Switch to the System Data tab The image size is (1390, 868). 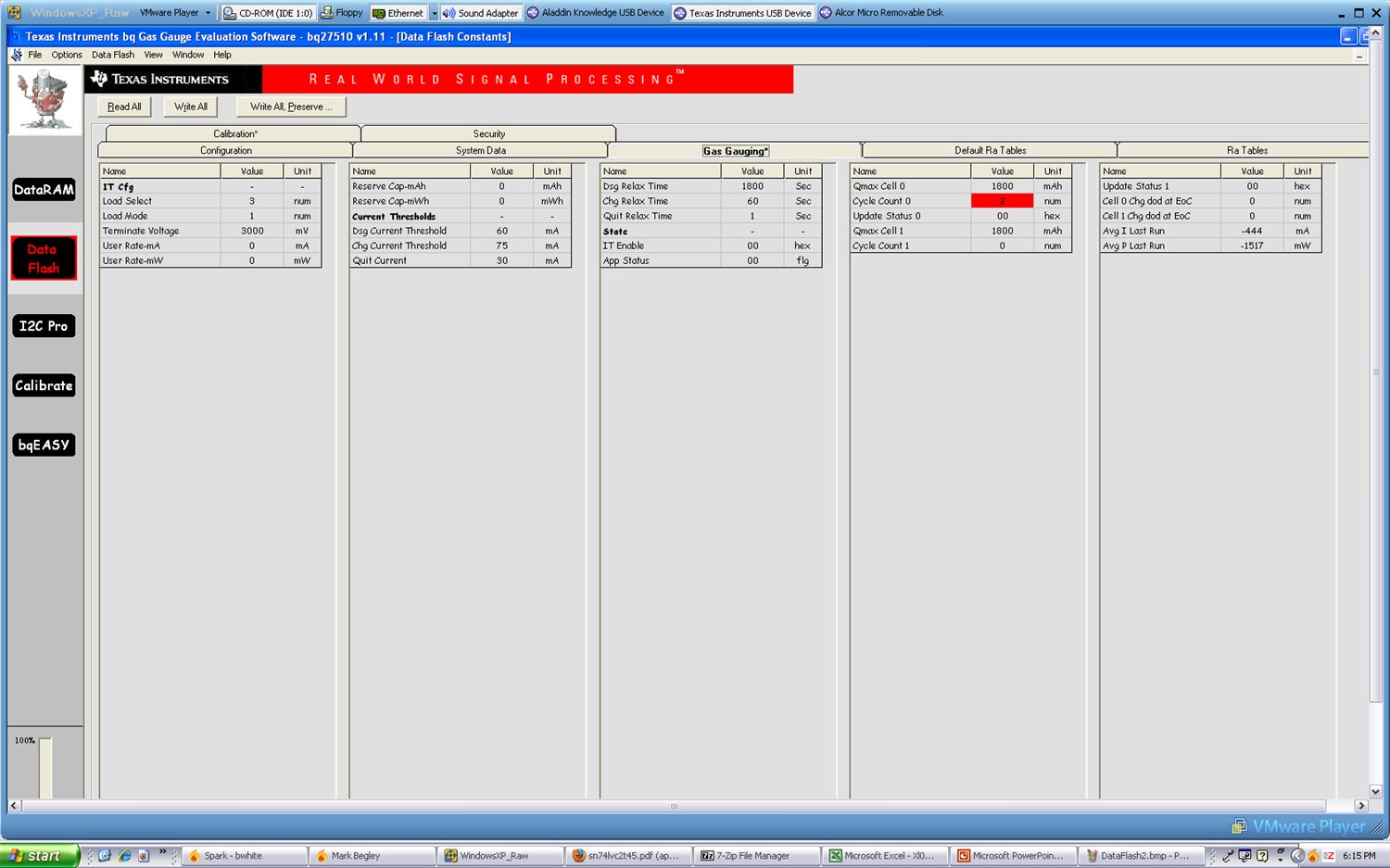click(x=480, y=150)
